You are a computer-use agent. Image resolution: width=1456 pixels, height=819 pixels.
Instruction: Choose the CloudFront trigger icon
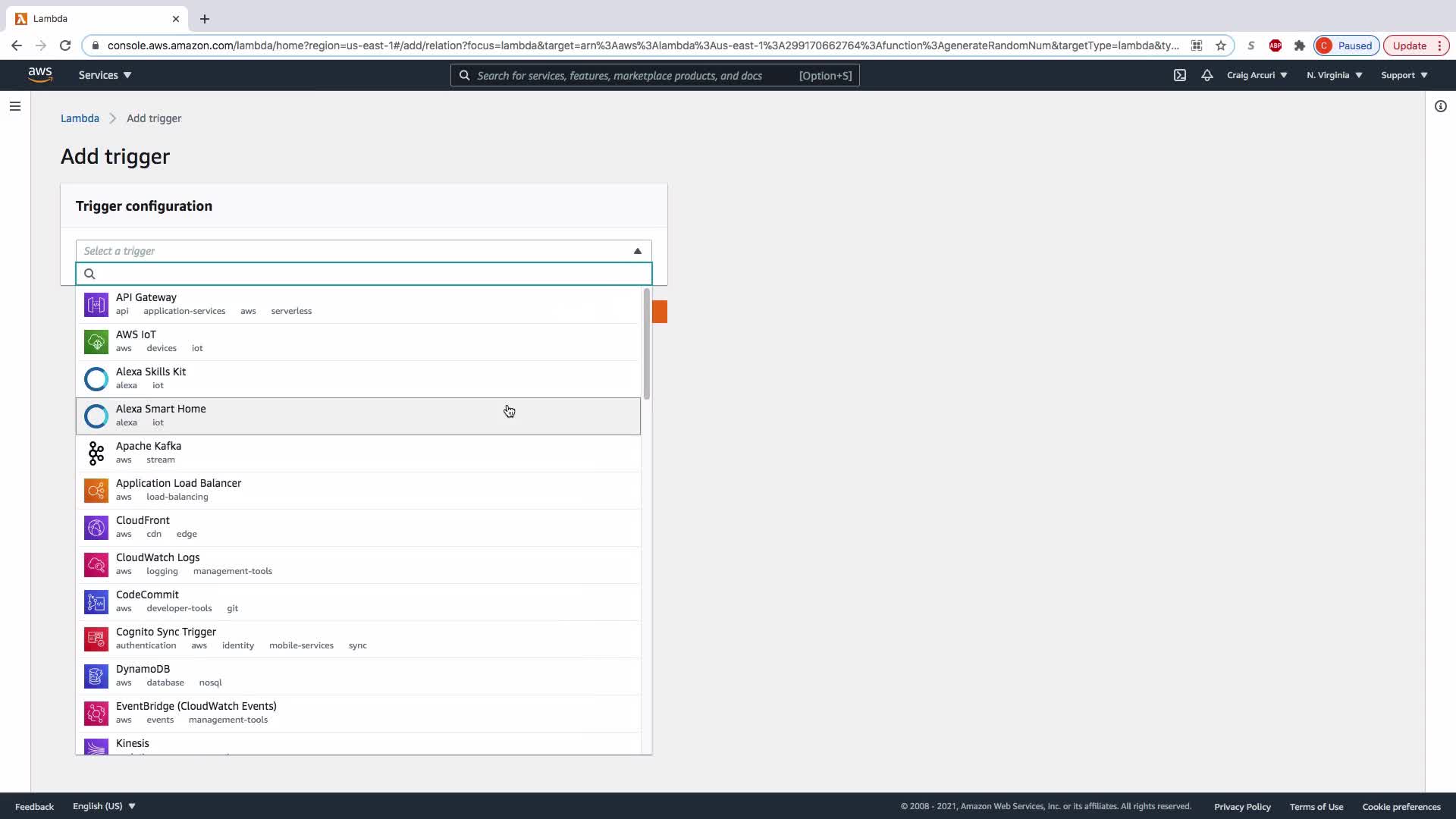point(96,528)
